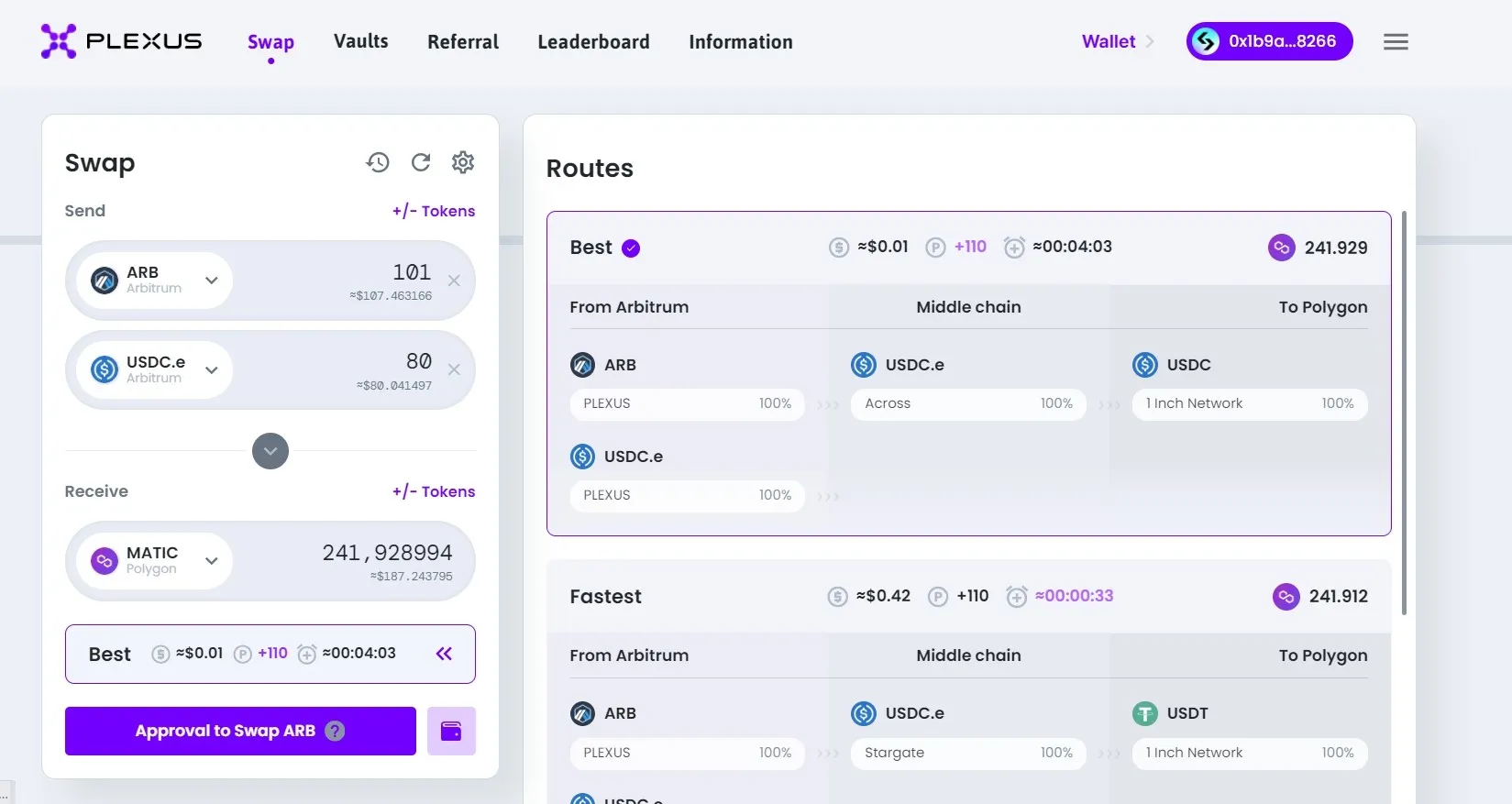The image size is (1512, 804).
Task: Click wallet address avatar icon
Action: pyautogui.click(x=1206, y=41)
